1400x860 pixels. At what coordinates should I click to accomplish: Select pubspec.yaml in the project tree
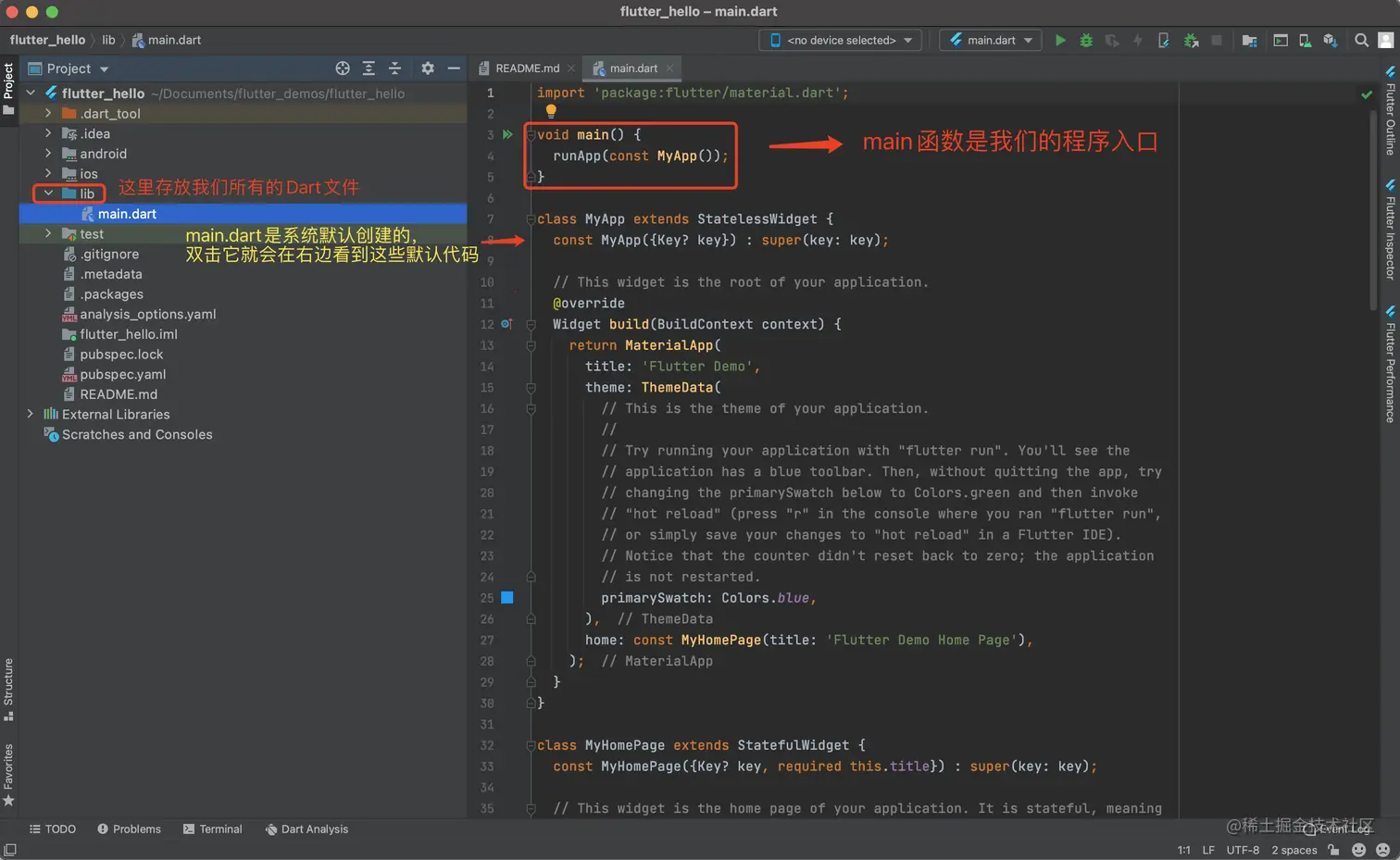click(x=123, y=374)
